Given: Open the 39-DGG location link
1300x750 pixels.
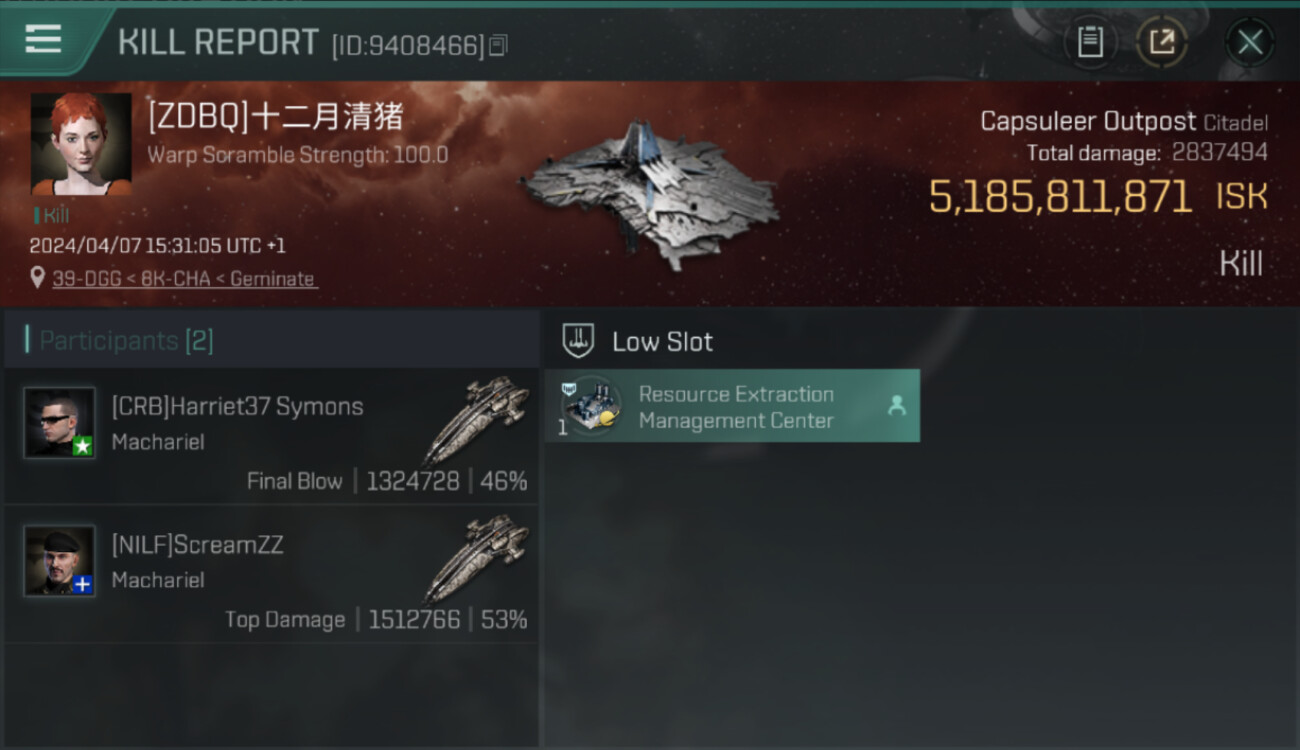Looking at the screenshot, I should 184,279.
